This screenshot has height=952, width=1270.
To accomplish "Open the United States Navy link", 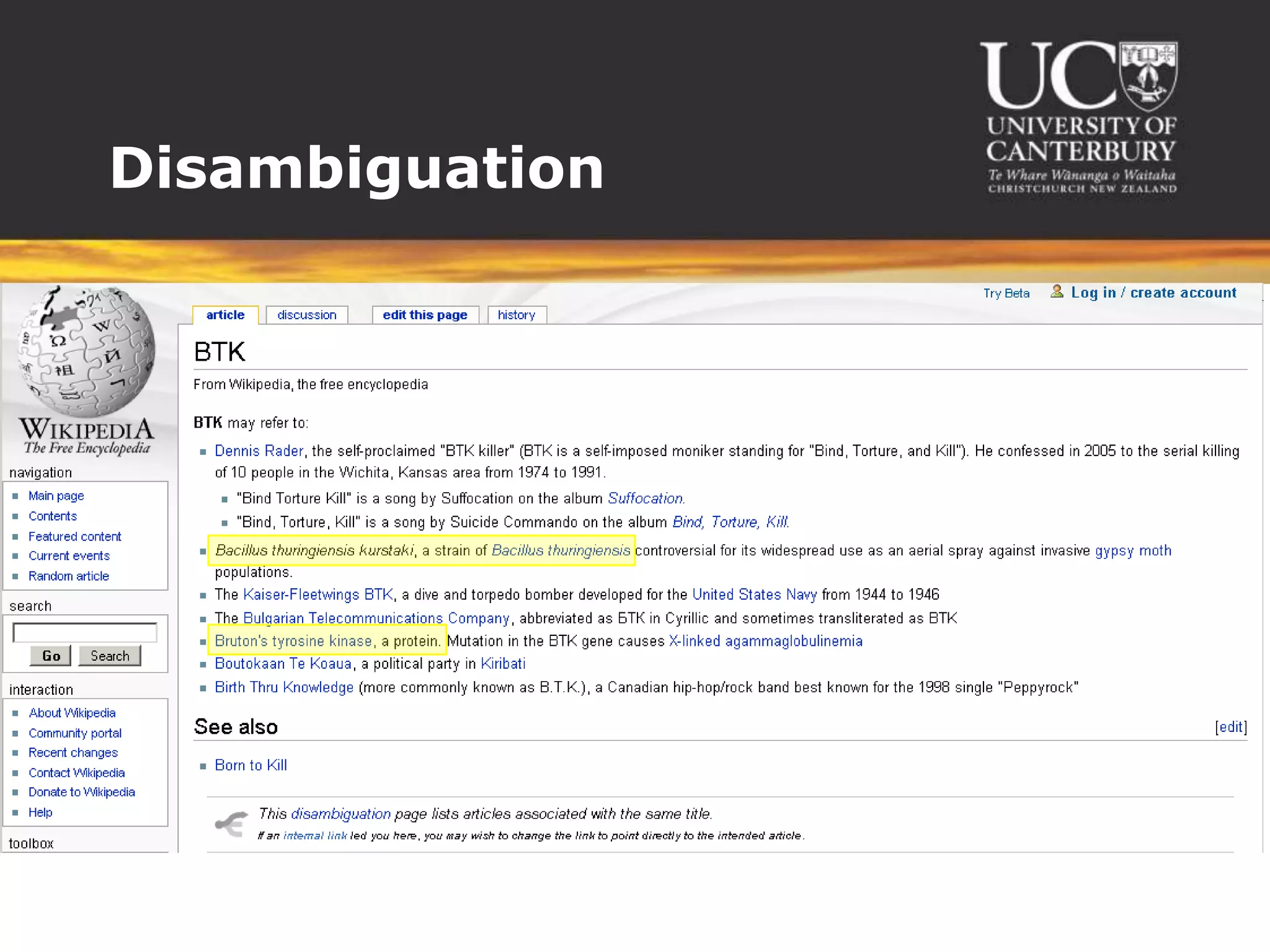I will point(755,594).
